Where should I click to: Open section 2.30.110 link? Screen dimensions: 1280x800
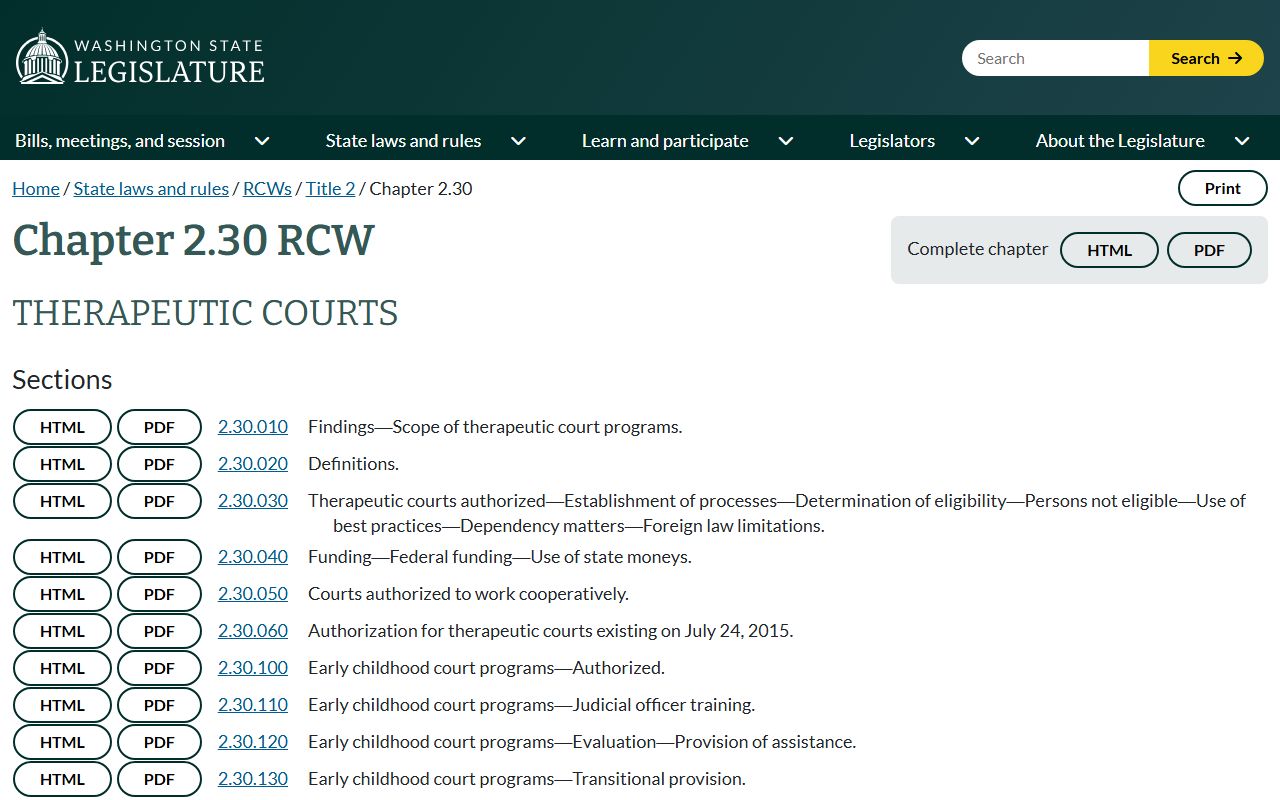pyautogui.click(x=253, y=705)
